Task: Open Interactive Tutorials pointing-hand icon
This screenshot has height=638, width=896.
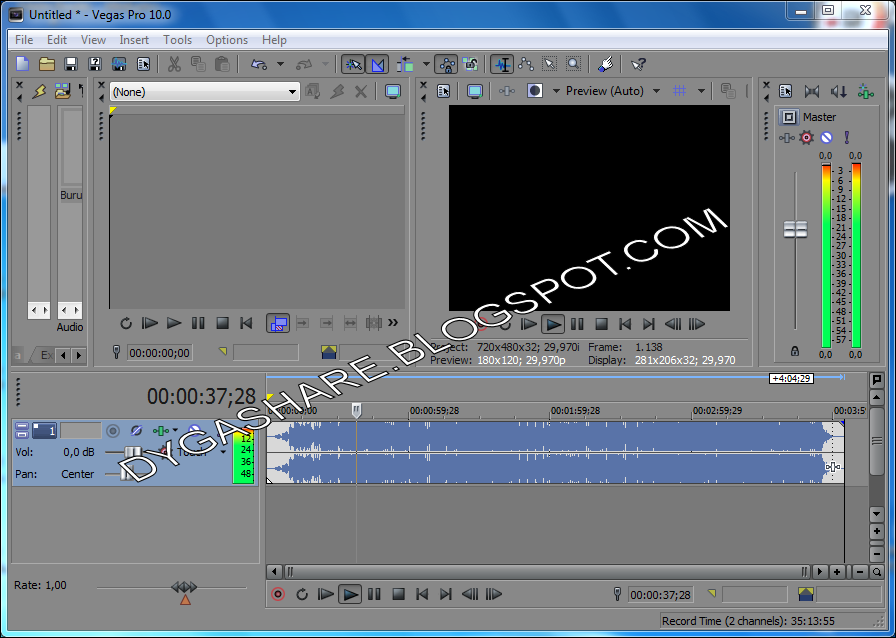Action: click(x=605, y=64)
